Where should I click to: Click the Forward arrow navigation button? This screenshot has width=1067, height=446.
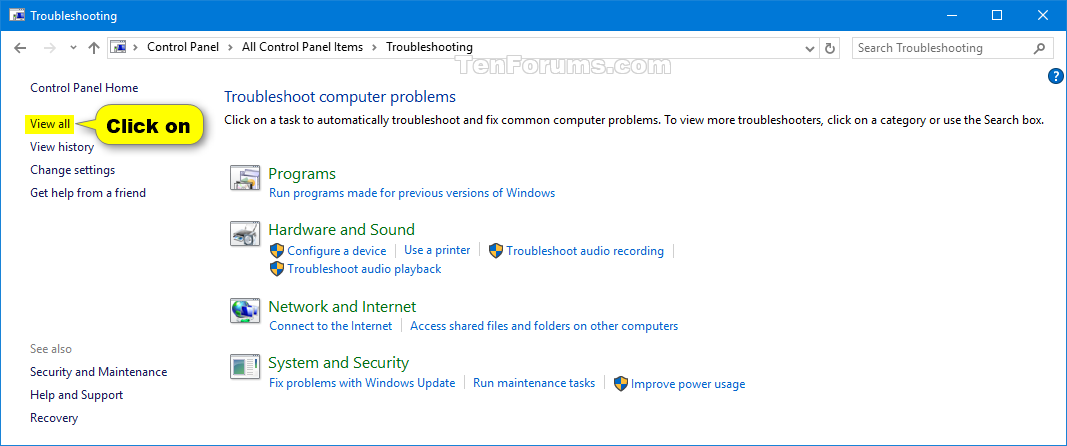(49, 48)
